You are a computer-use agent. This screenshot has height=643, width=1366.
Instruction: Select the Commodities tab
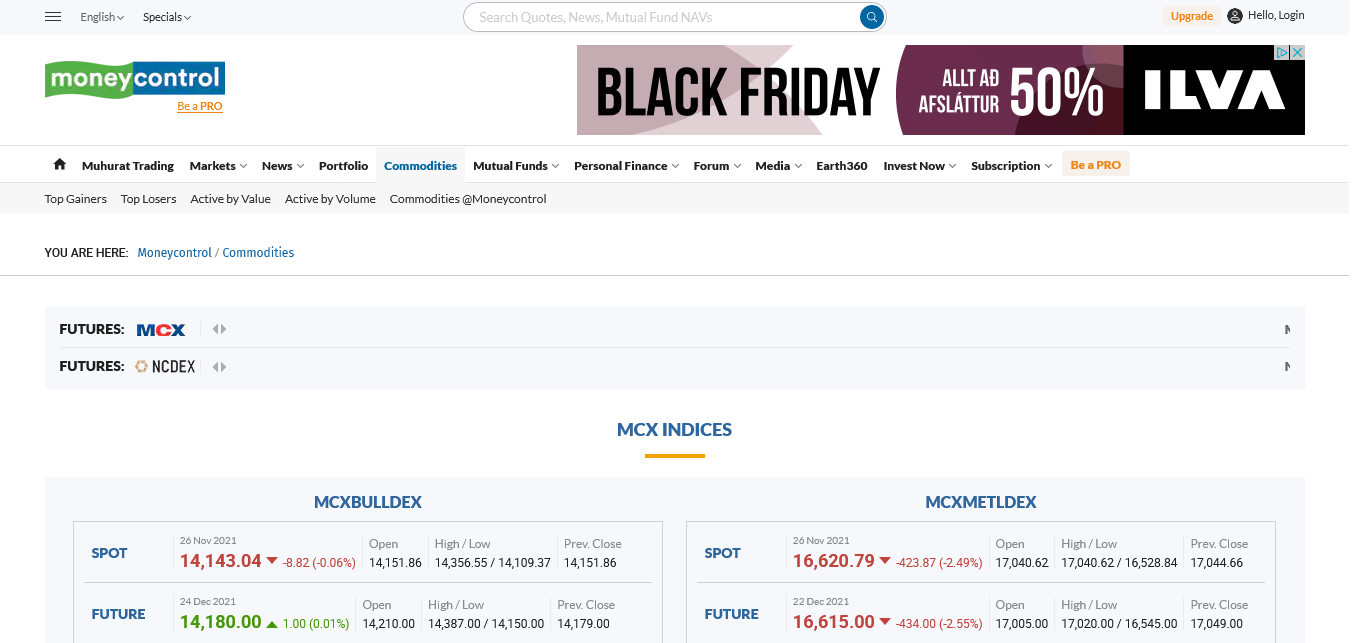pos(420,166)
